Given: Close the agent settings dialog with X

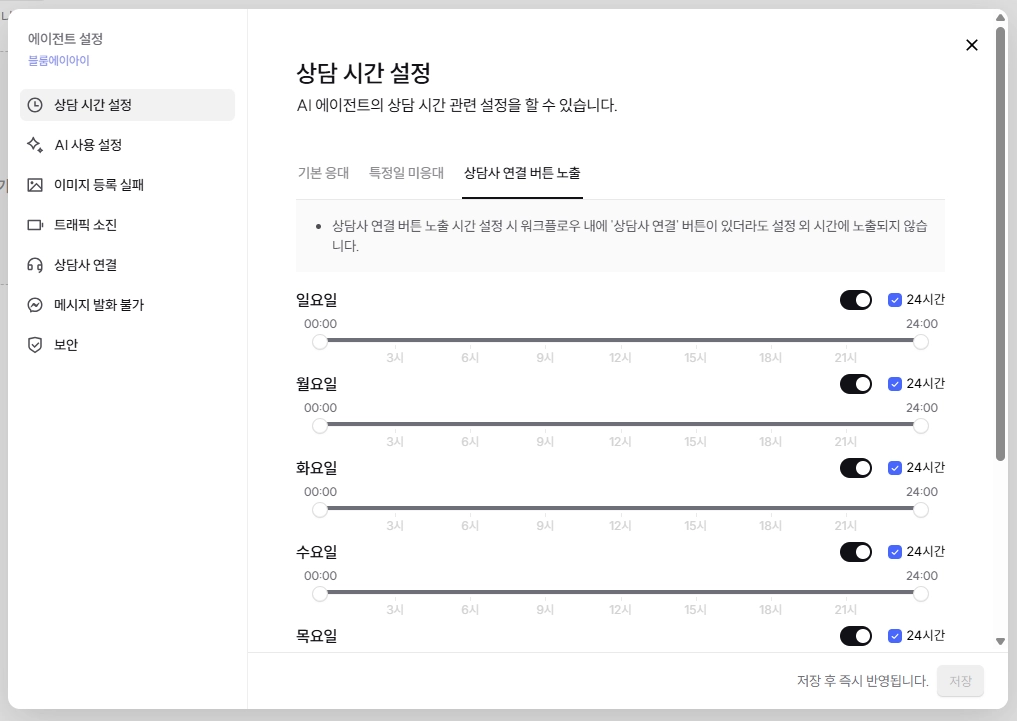Looking at the screenshot, I should tap(972, 45).
